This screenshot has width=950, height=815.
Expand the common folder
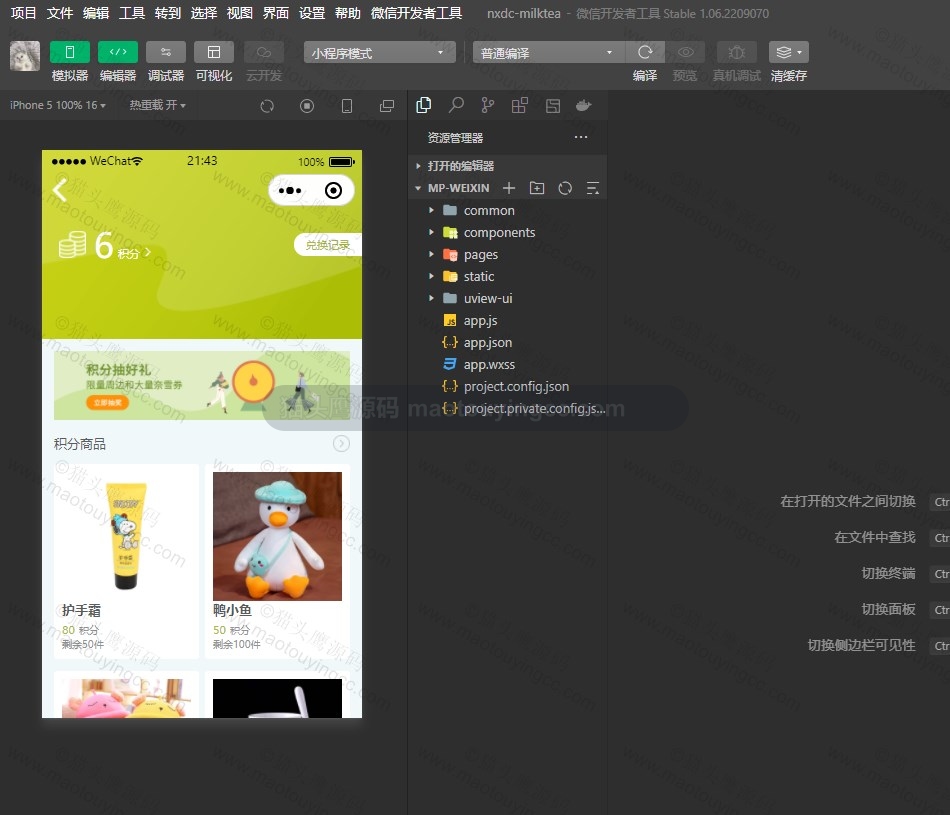pyautogui.click(x=508, y=210)
